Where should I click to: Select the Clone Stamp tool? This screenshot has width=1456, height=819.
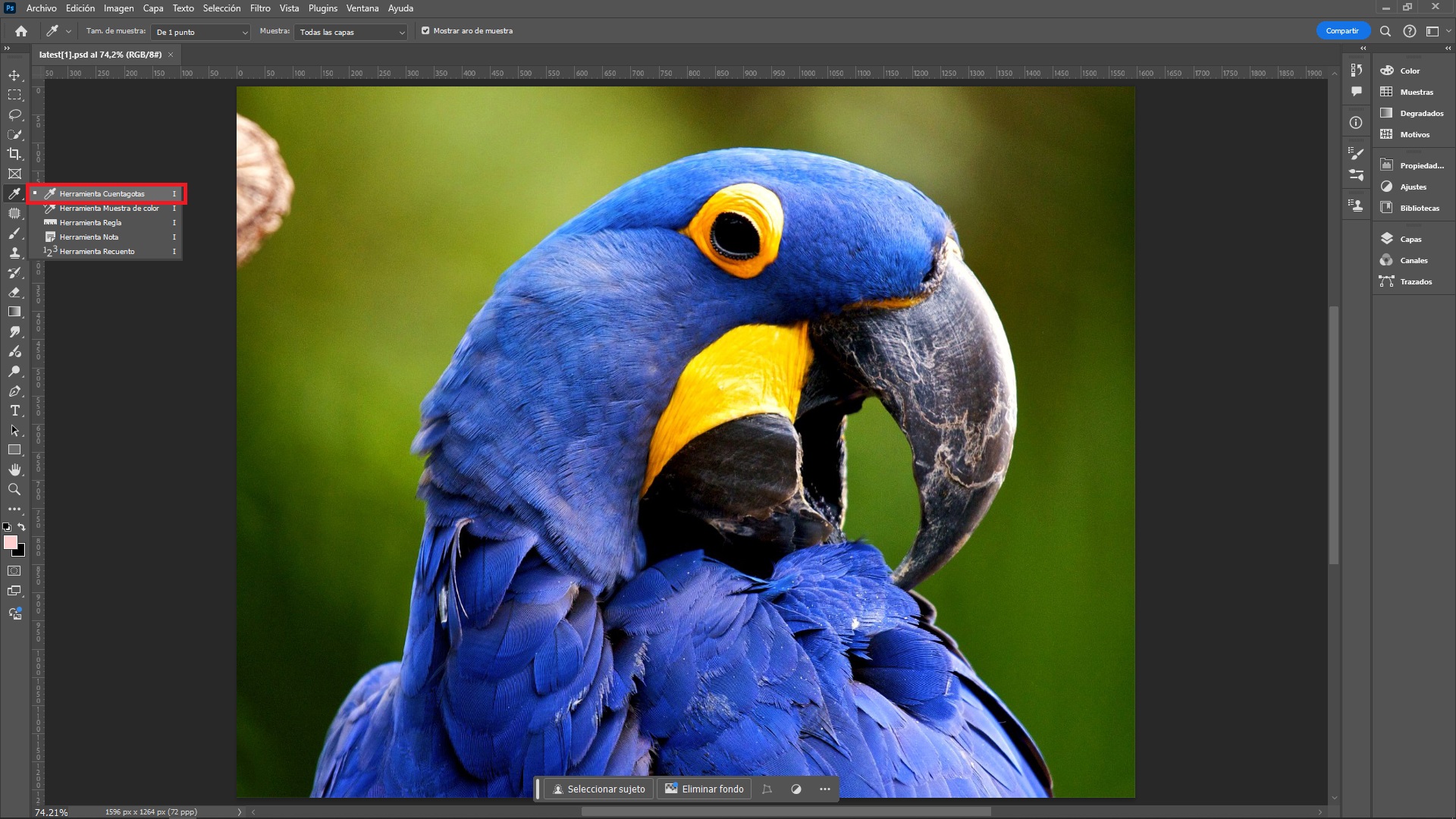(14, 253)
